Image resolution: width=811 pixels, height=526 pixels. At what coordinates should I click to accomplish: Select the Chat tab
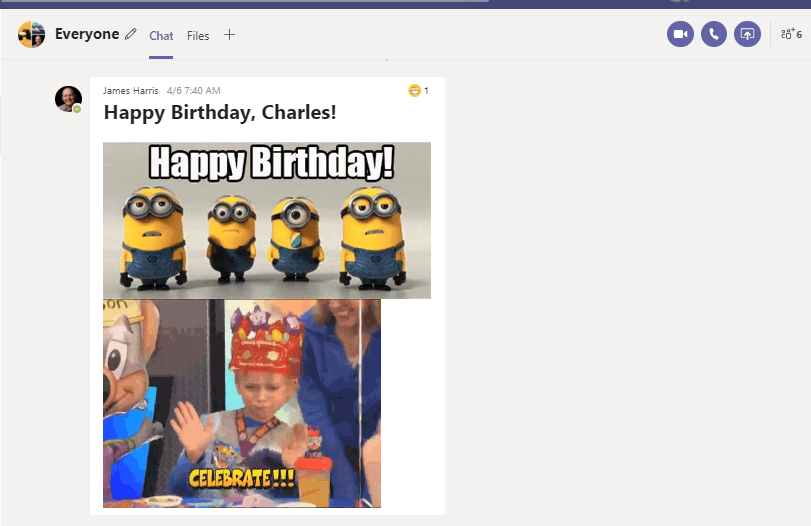(x=161, y=36)
